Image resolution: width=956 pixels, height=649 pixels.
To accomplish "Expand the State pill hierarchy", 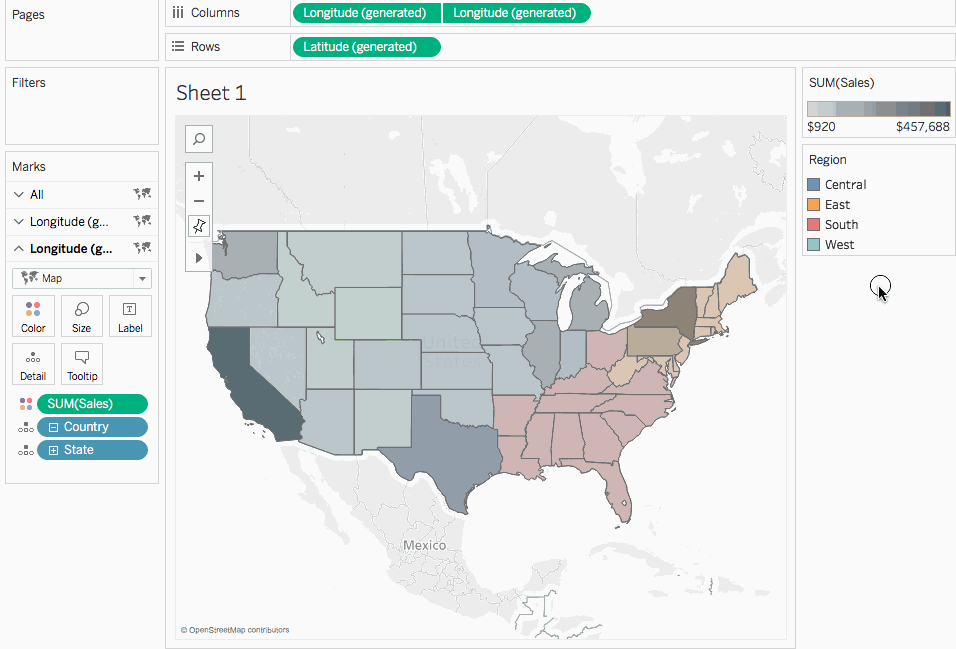I will [54, 450].
